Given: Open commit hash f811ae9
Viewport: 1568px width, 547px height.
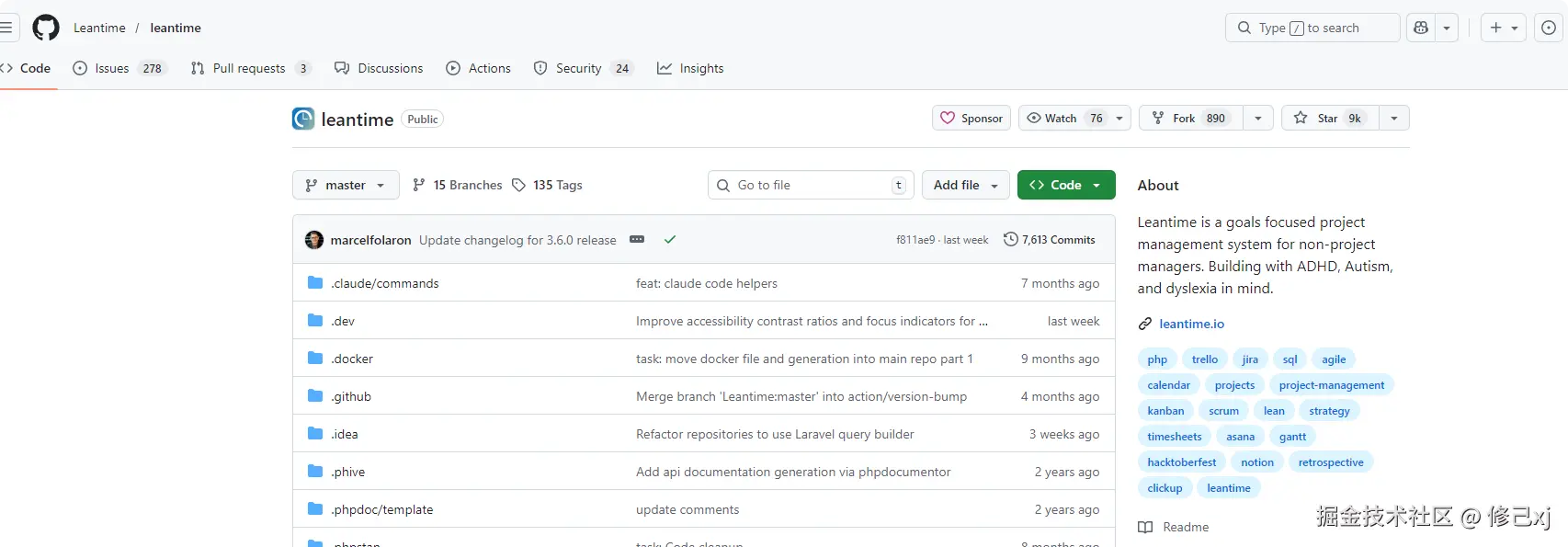Looking at the screenshot, I should coord(915,240).
